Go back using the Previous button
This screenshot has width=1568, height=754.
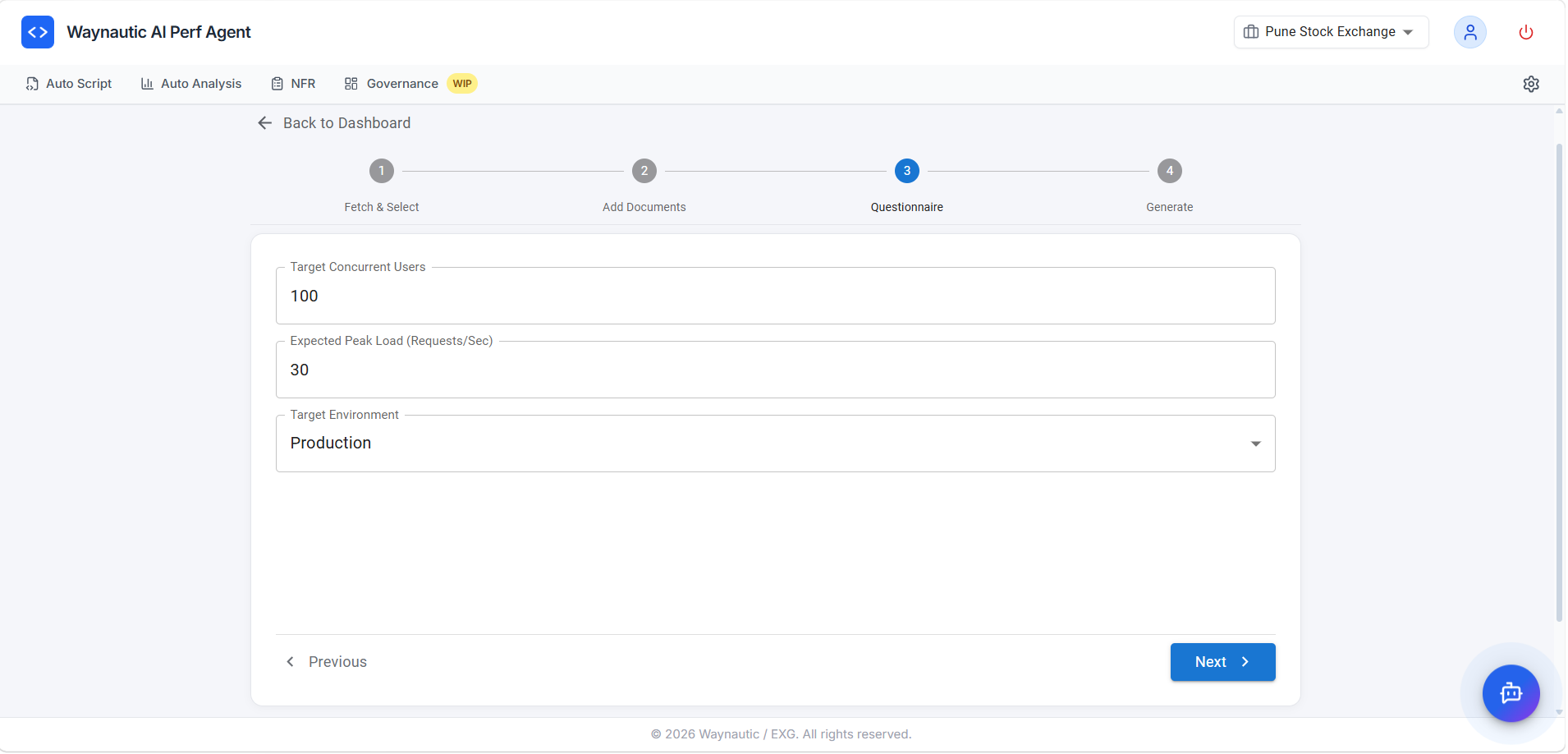(x=326, y=661)
